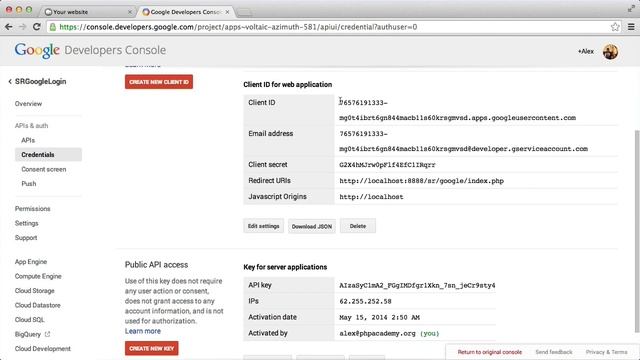Open Consent screen in the sidebar

coord(44,169)
